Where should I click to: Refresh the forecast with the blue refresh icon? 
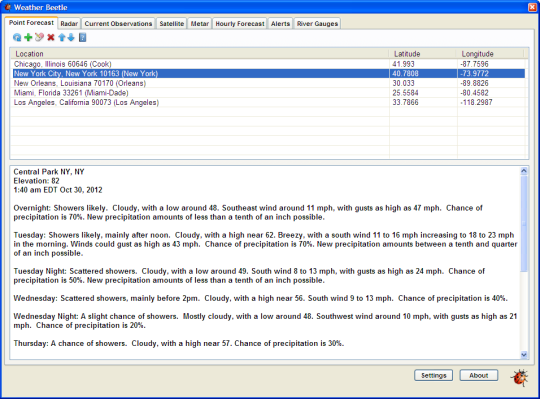(x=17, y=37)
